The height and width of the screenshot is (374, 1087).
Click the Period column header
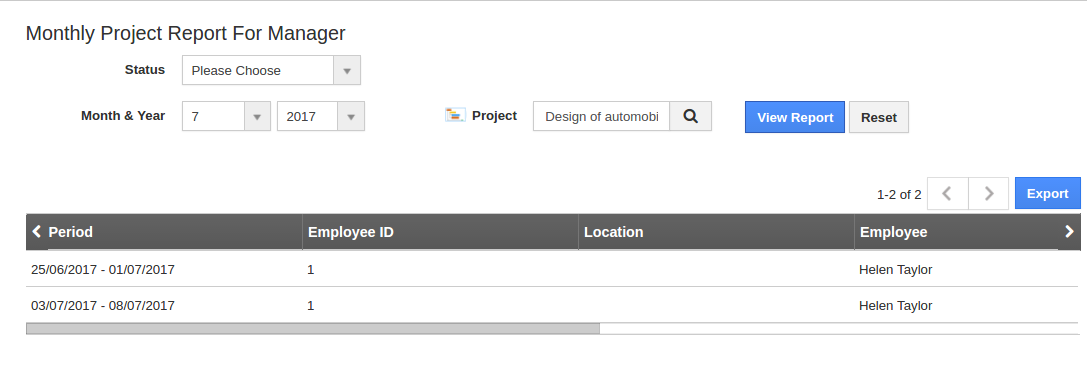71,232
